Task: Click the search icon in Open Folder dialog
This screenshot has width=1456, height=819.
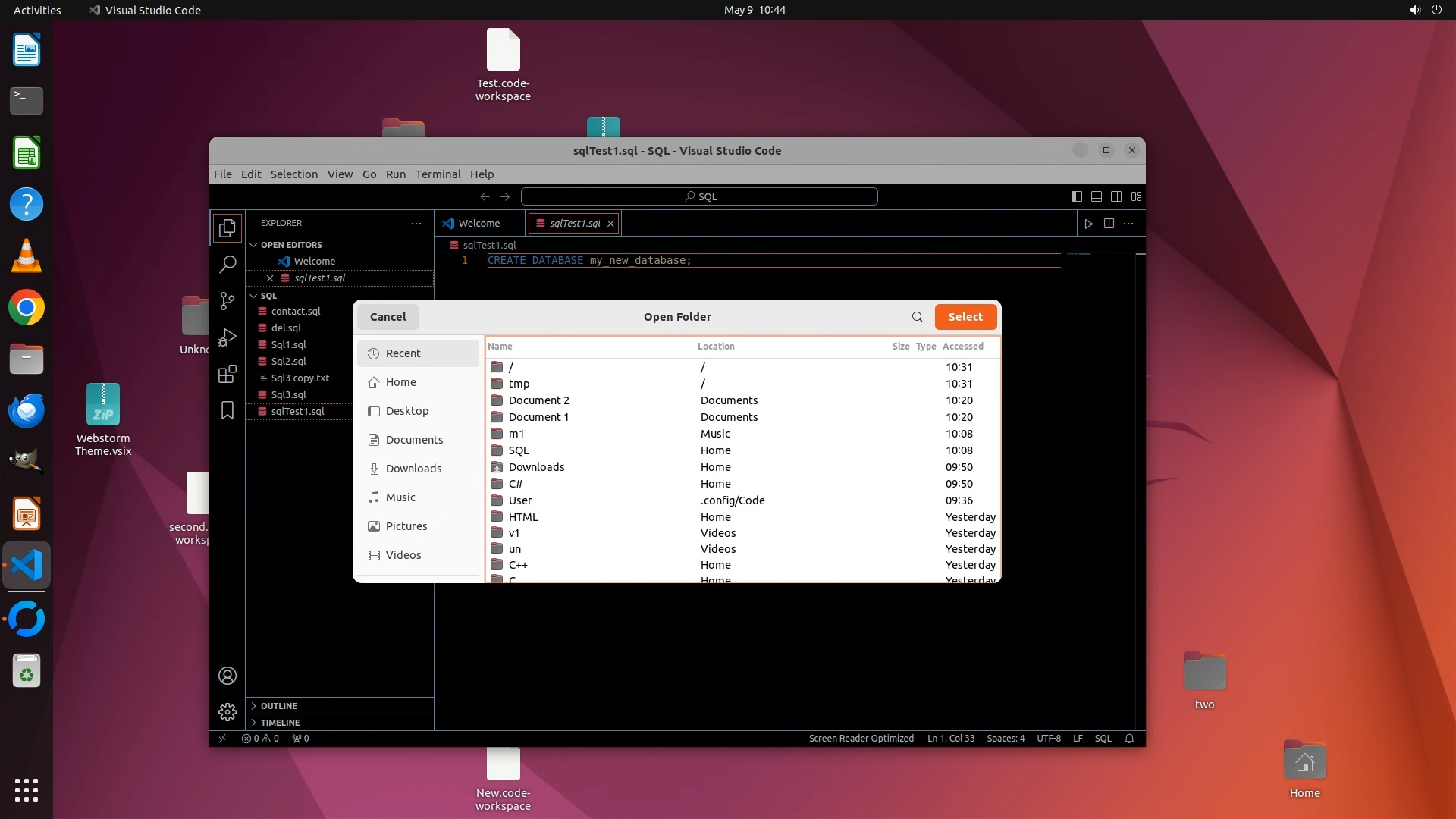Action: click(x=917, y=317)
